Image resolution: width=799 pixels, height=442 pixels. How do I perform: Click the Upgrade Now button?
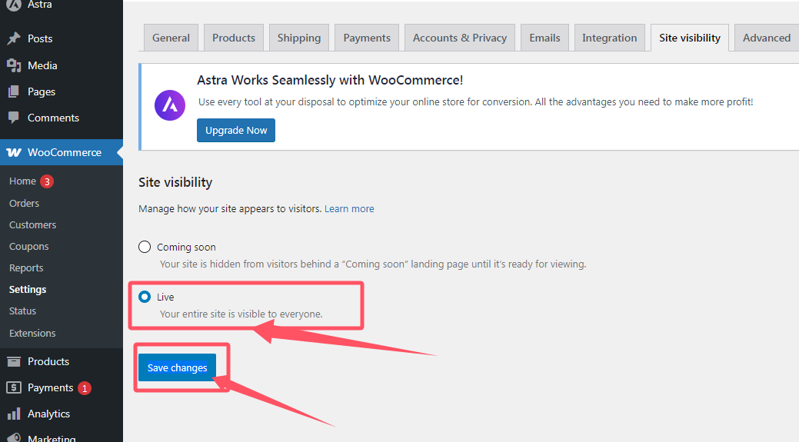[x=236, y=131]
